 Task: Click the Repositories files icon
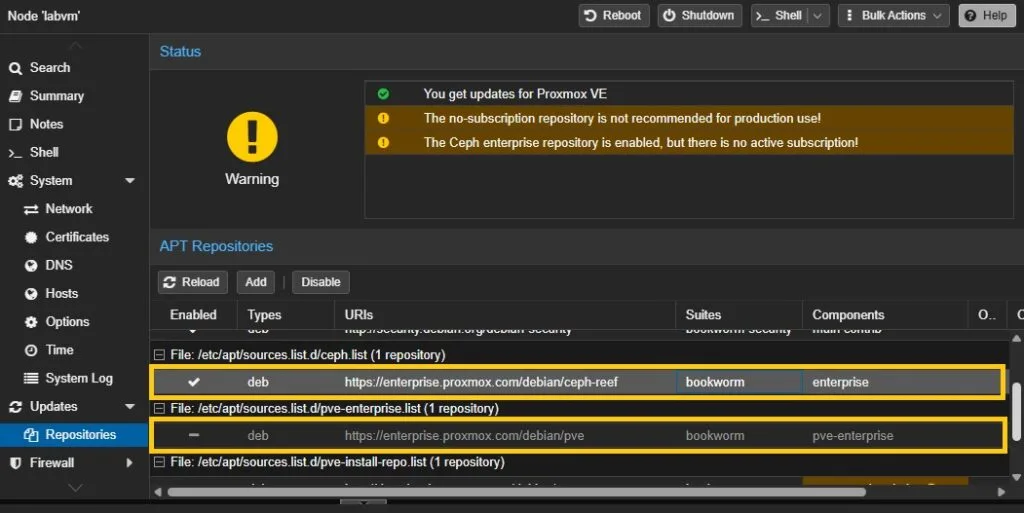coord(31,435)
